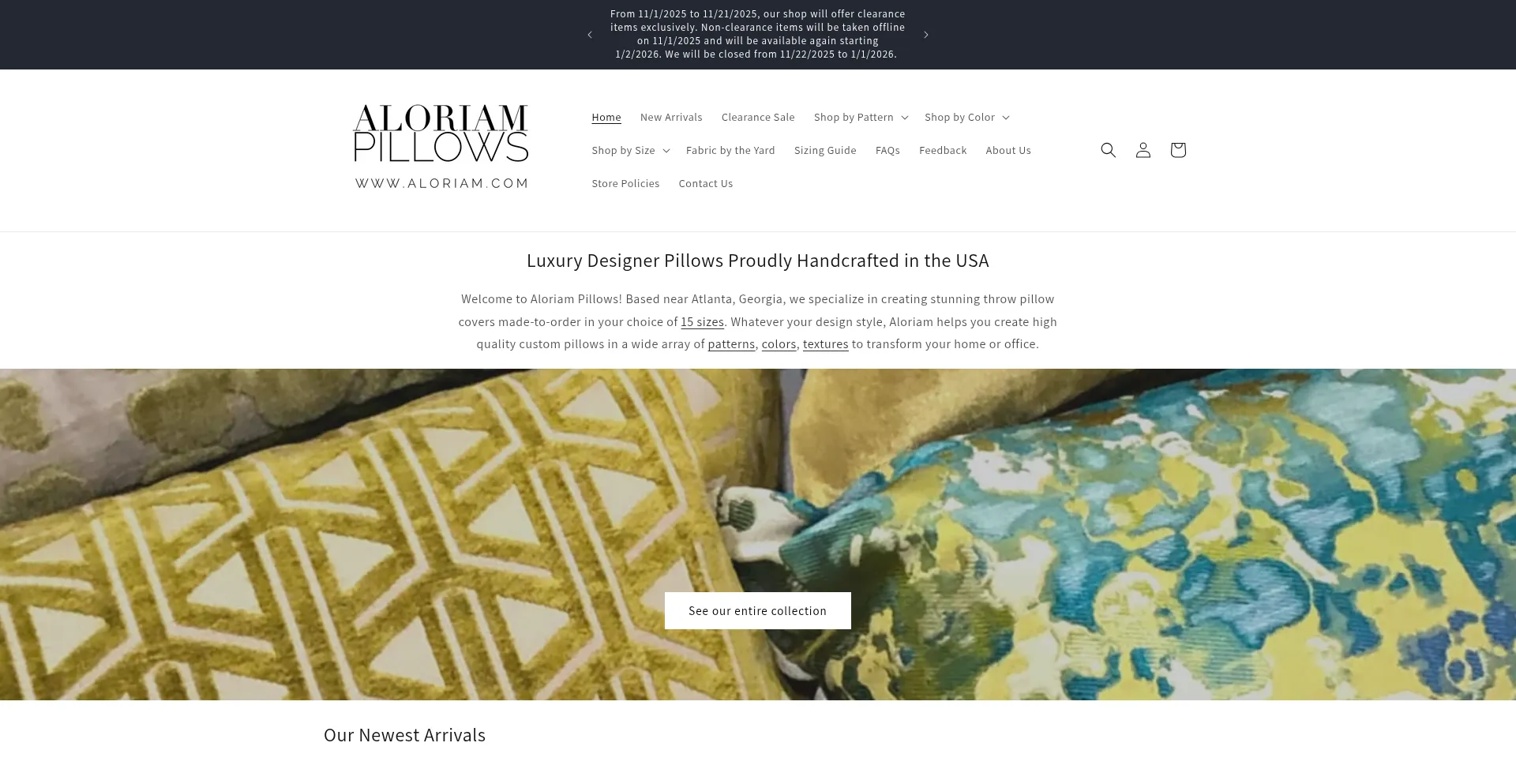The height and width of the screenshot is (784, 1516).
Task: Select Fabric by the Yard menu item
Action: (730, 150)
